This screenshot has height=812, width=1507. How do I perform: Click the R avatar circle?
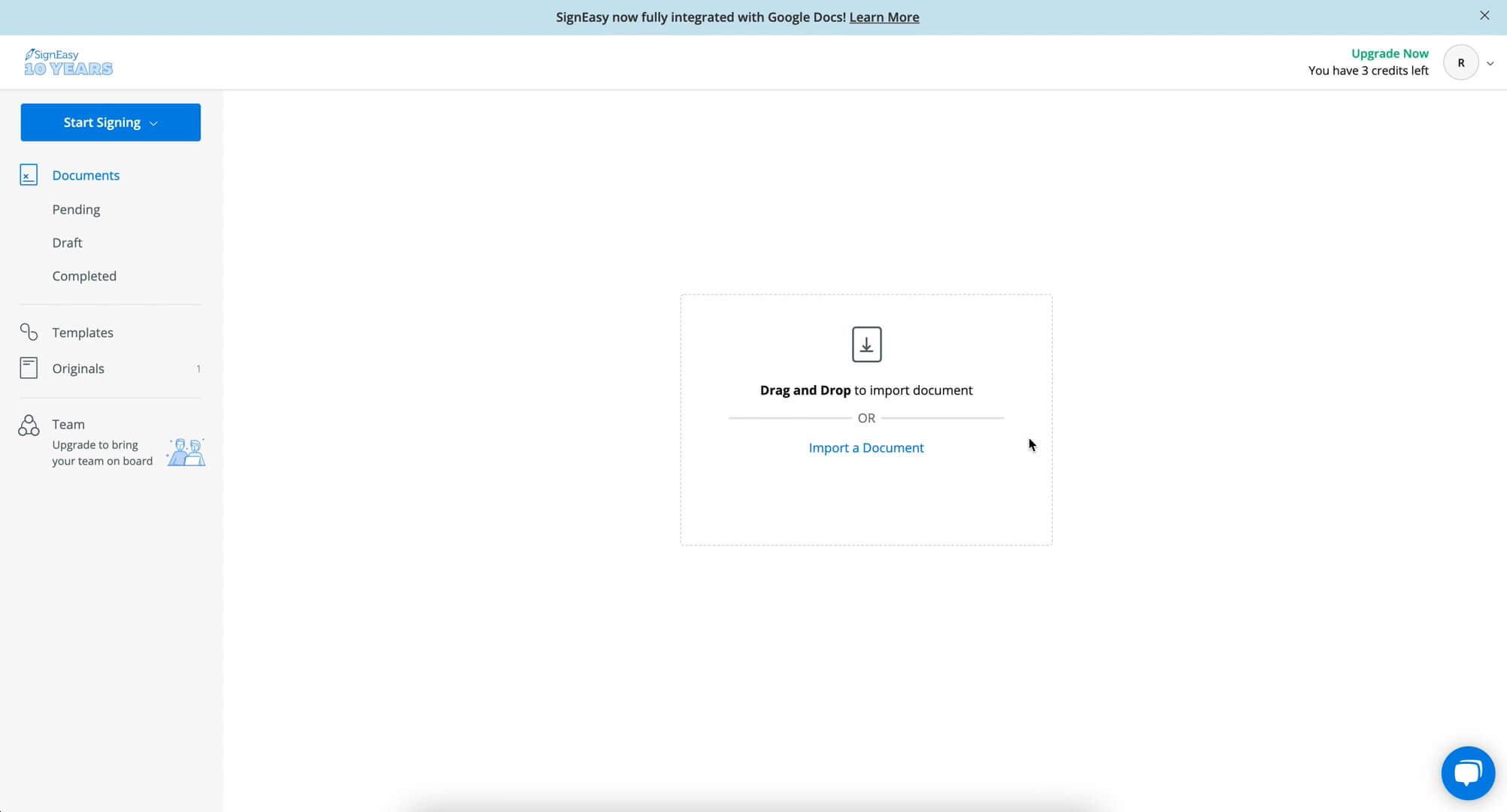1461,62
